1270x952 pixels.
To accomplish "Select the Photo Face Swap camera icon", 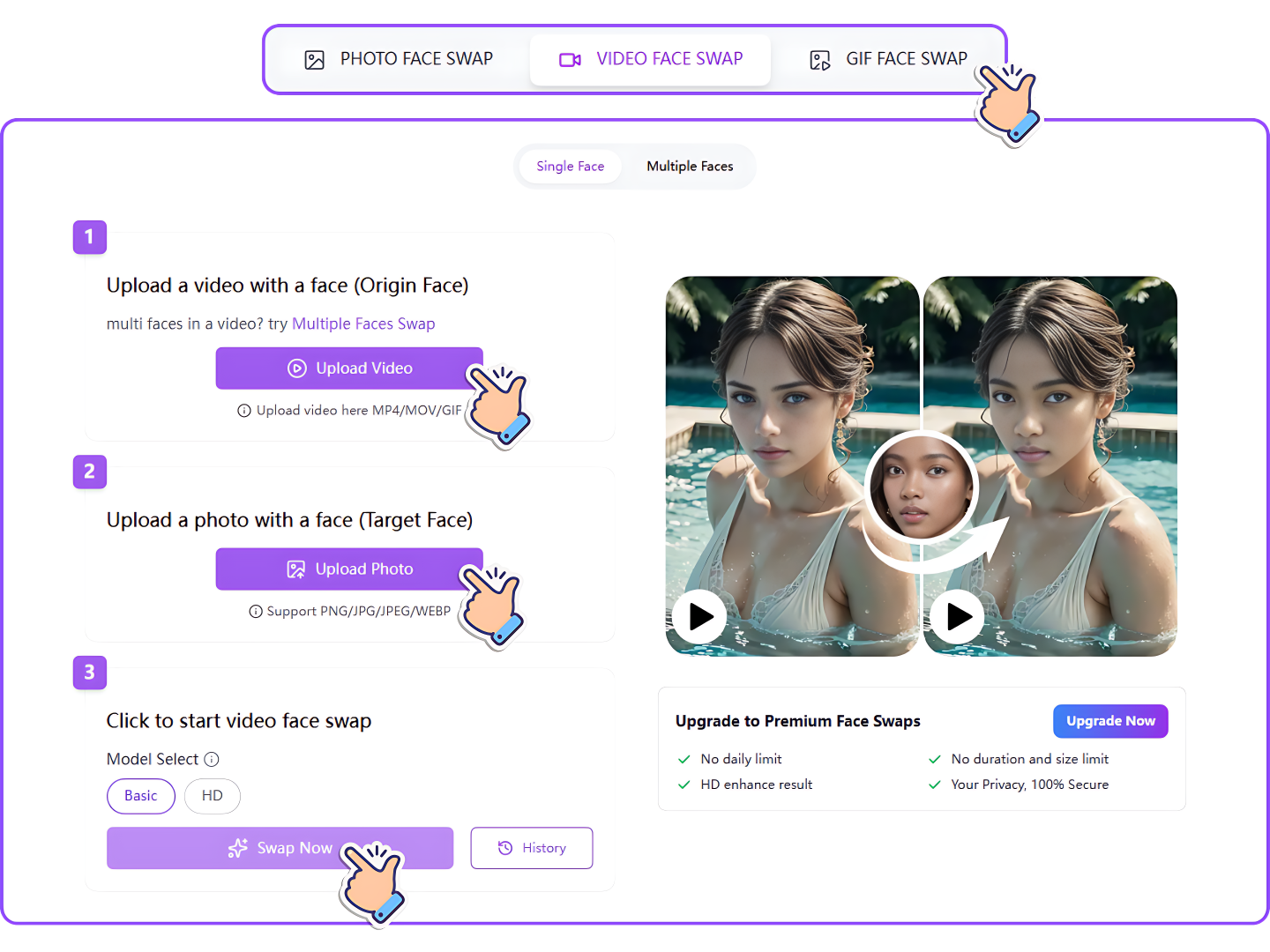I will point(315,58).
